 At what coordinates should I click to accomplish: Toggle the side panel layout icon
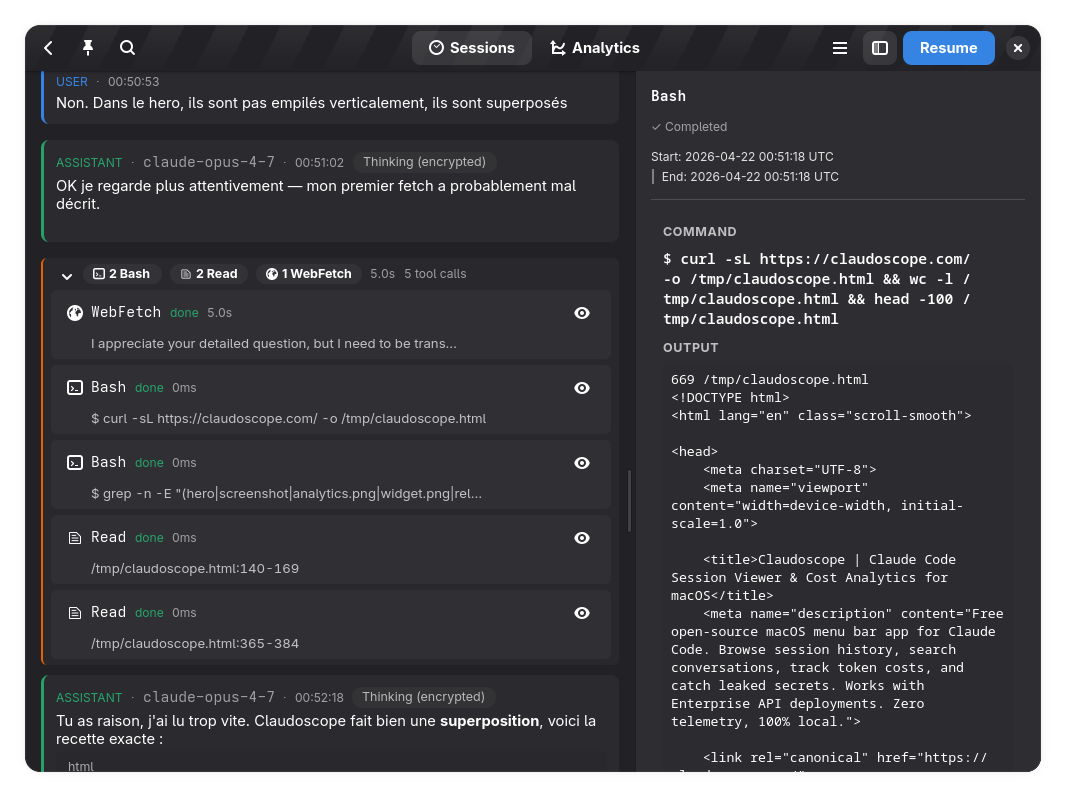[x=880, y=48]
